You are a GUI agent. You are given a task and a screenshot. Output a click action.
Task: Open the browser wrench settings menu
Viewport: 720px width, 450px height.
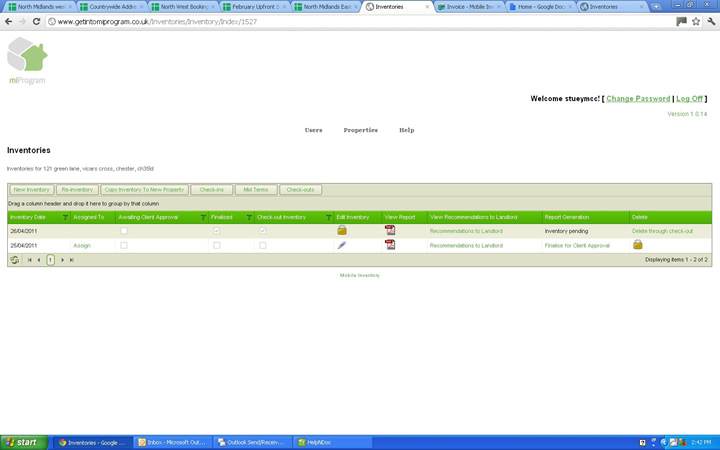coord(711,21)
